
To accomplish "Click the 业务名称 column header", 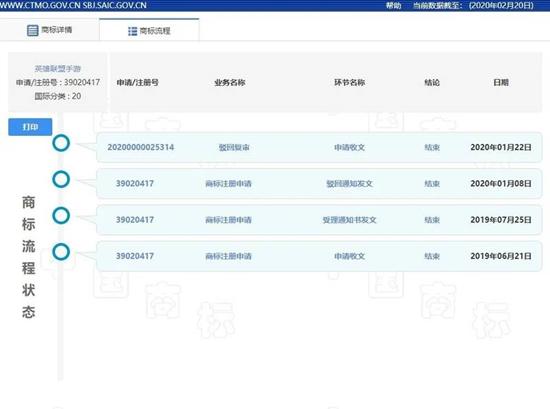I will tap(230, 83).
